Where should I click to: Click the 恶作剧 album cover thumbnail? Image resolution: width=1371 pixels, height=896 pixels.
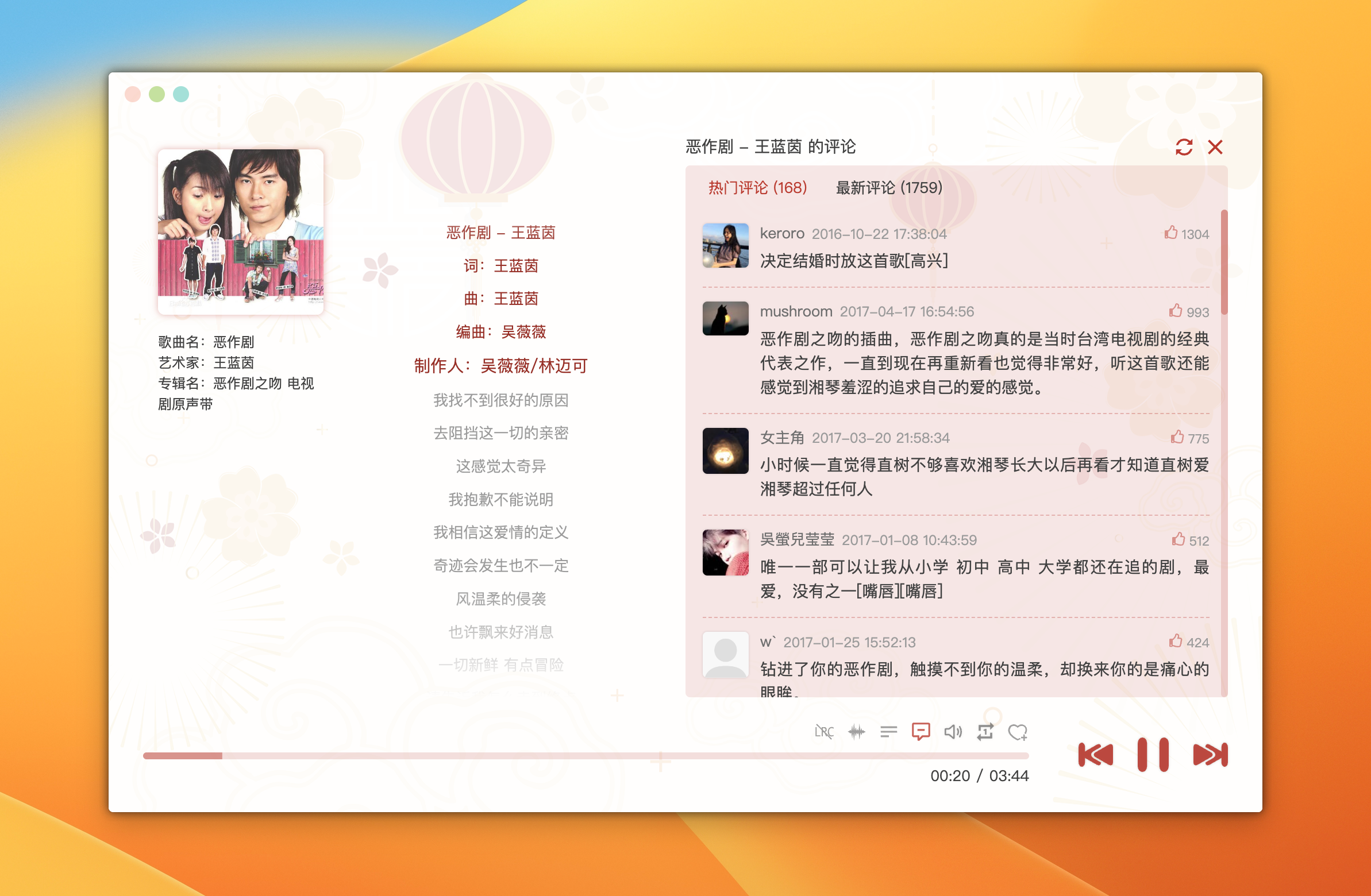pyautogui.click(x=241, y=231)
